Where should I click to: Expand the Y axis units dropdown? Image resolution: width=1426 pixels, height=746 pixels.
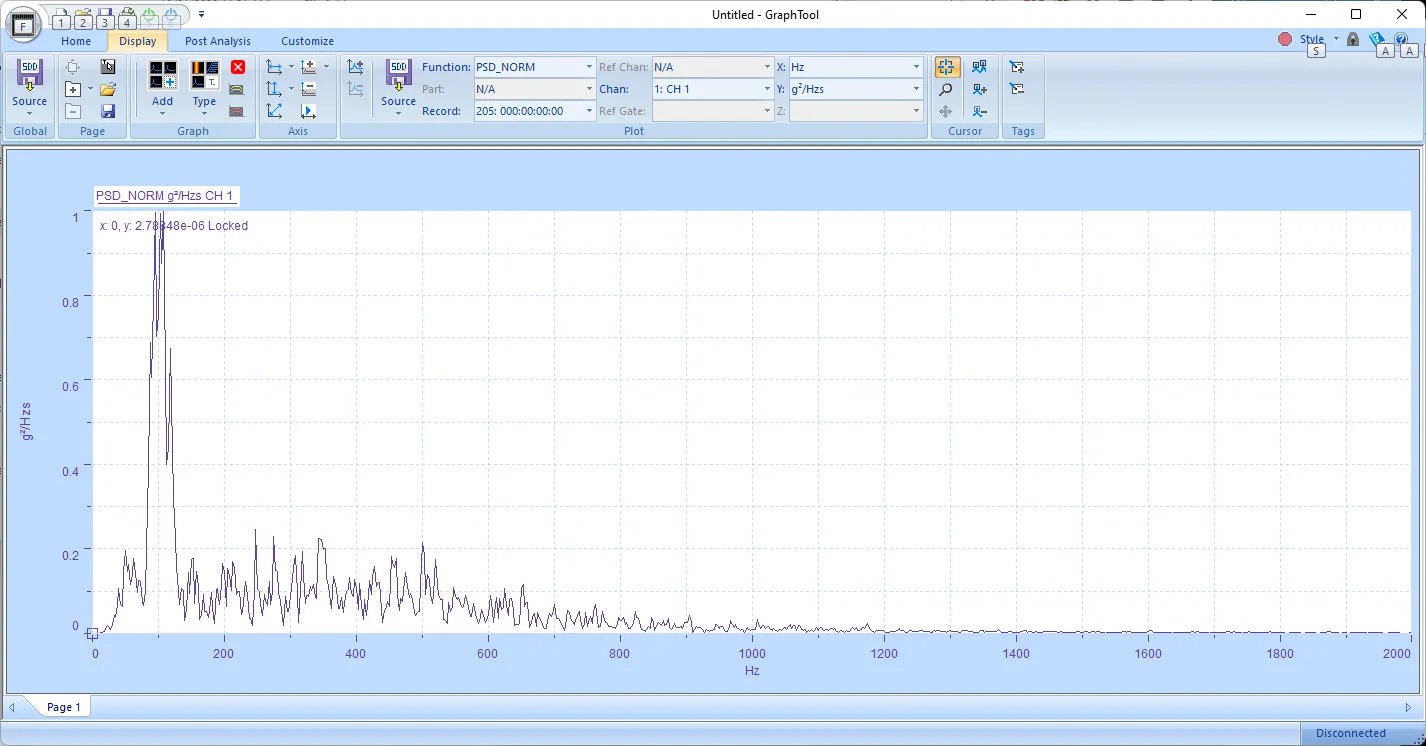click(915, 88)
